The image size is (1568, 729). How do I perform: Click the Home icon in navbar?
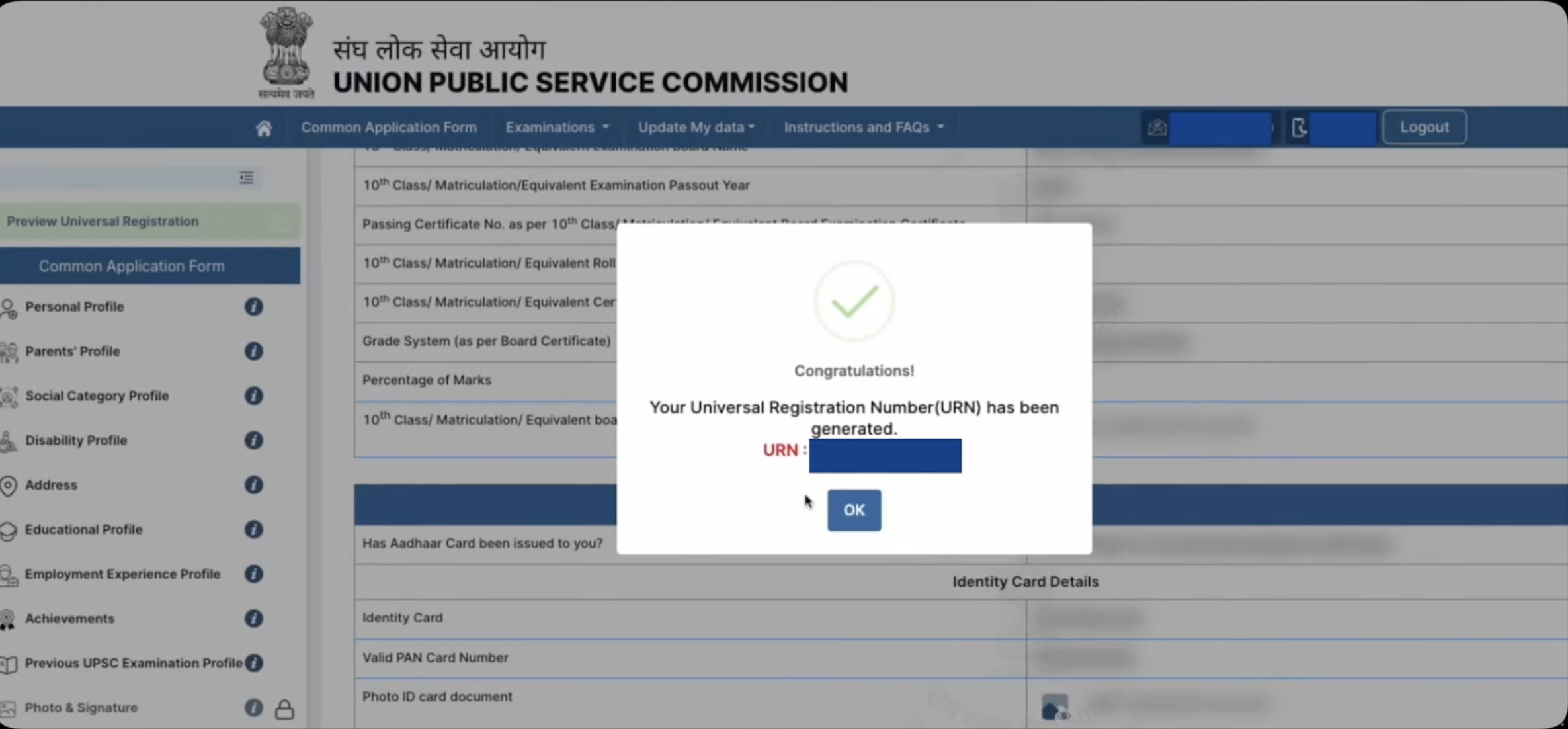[264, 128]
